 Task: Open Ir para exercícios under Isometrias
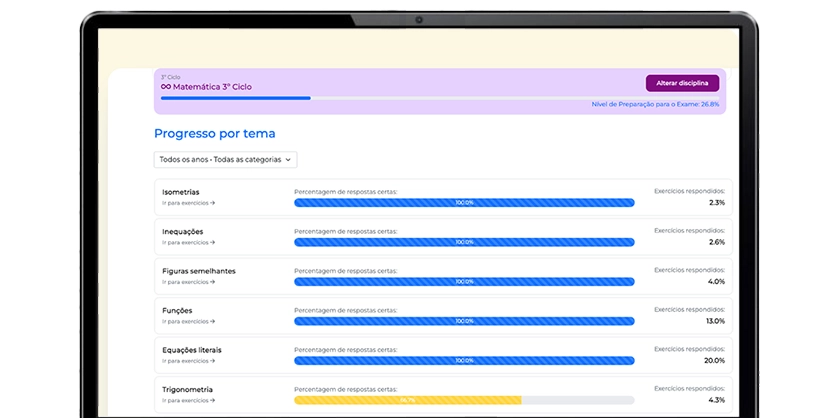[x=188, y=203]
